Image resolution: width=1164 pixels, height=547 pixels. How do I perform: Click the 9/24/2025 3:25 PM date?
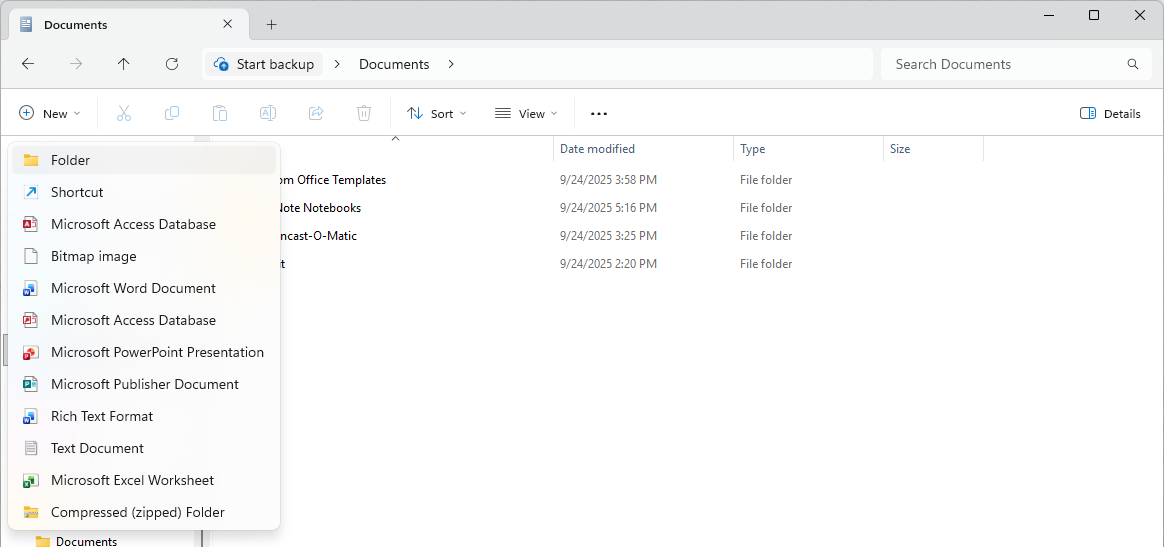608,236
